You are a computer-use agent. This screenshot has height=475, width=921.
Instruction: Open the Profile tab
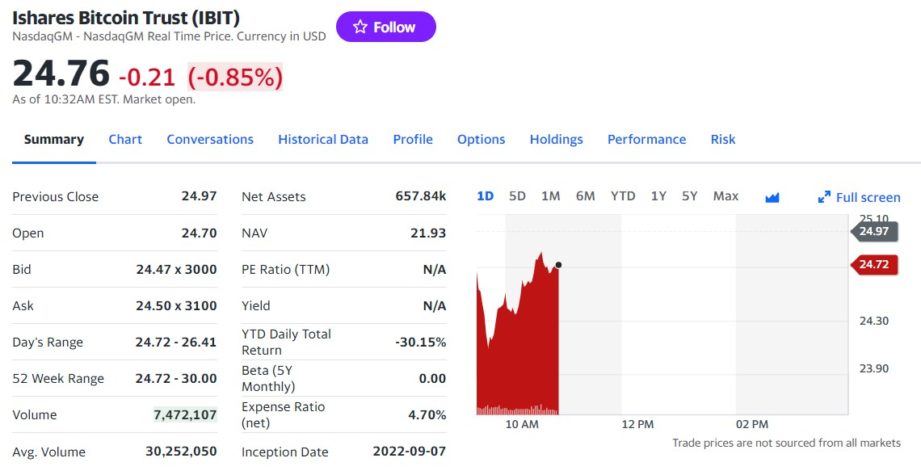pos(412,139)
